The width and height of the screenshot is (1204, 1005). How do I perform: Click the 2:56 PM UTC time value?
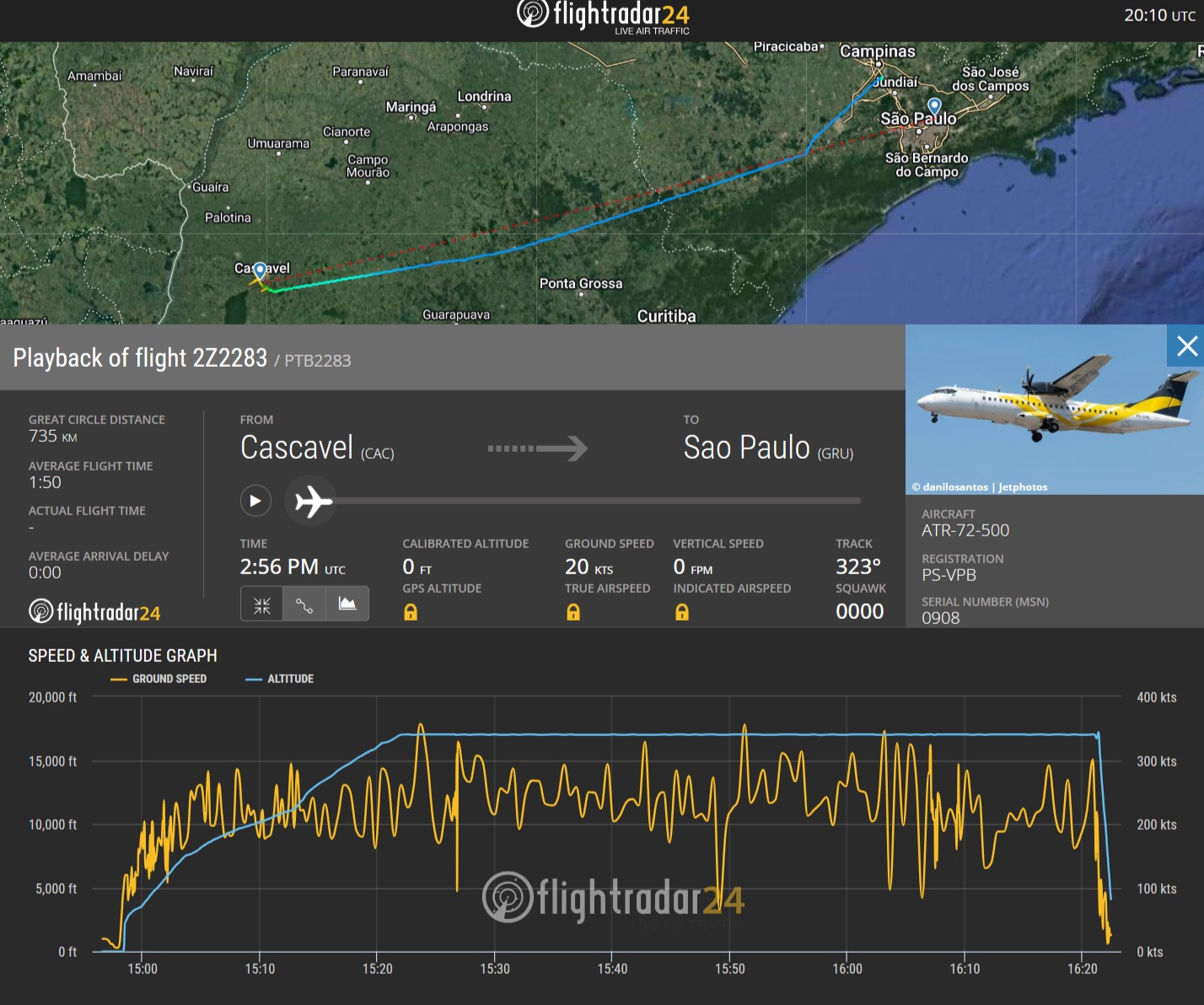pyautogui.click(x=293, y=567)
